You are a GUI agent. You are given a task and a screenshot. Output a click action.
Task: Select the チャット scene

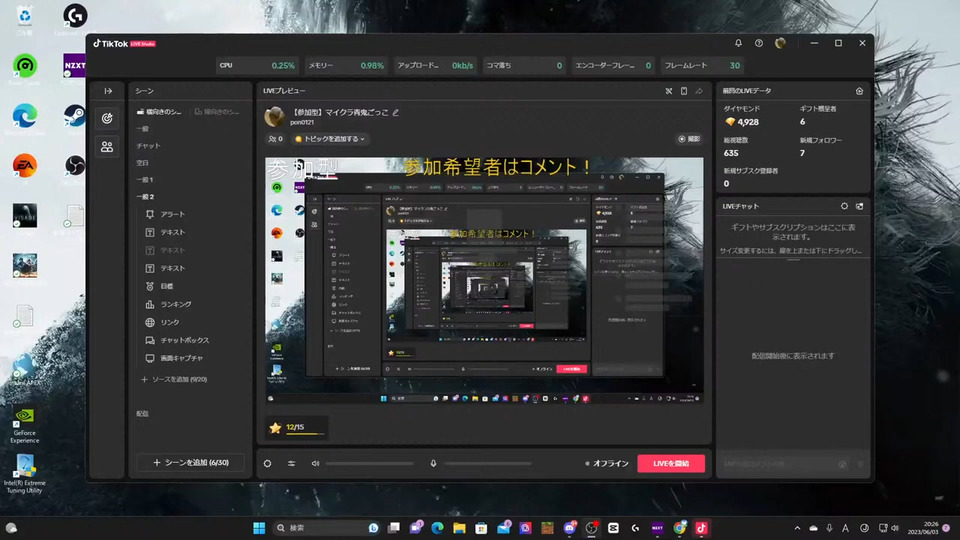point(148,146)
